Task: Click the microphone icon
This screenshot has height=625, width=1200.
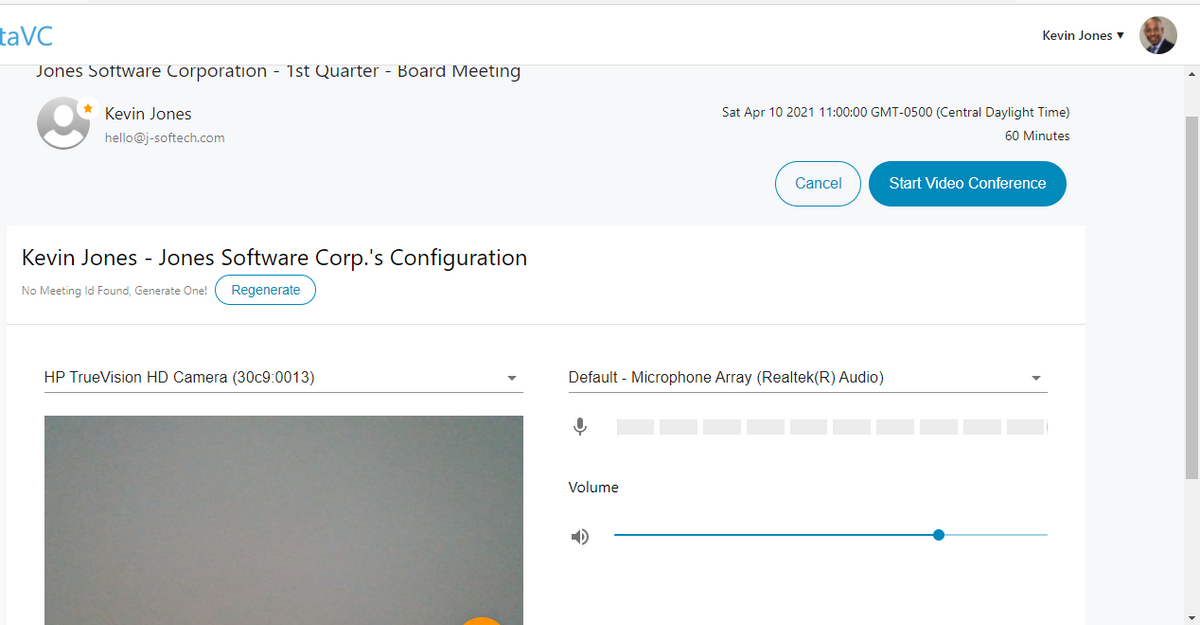Action: pyautogui.click(x=579, y=427)
